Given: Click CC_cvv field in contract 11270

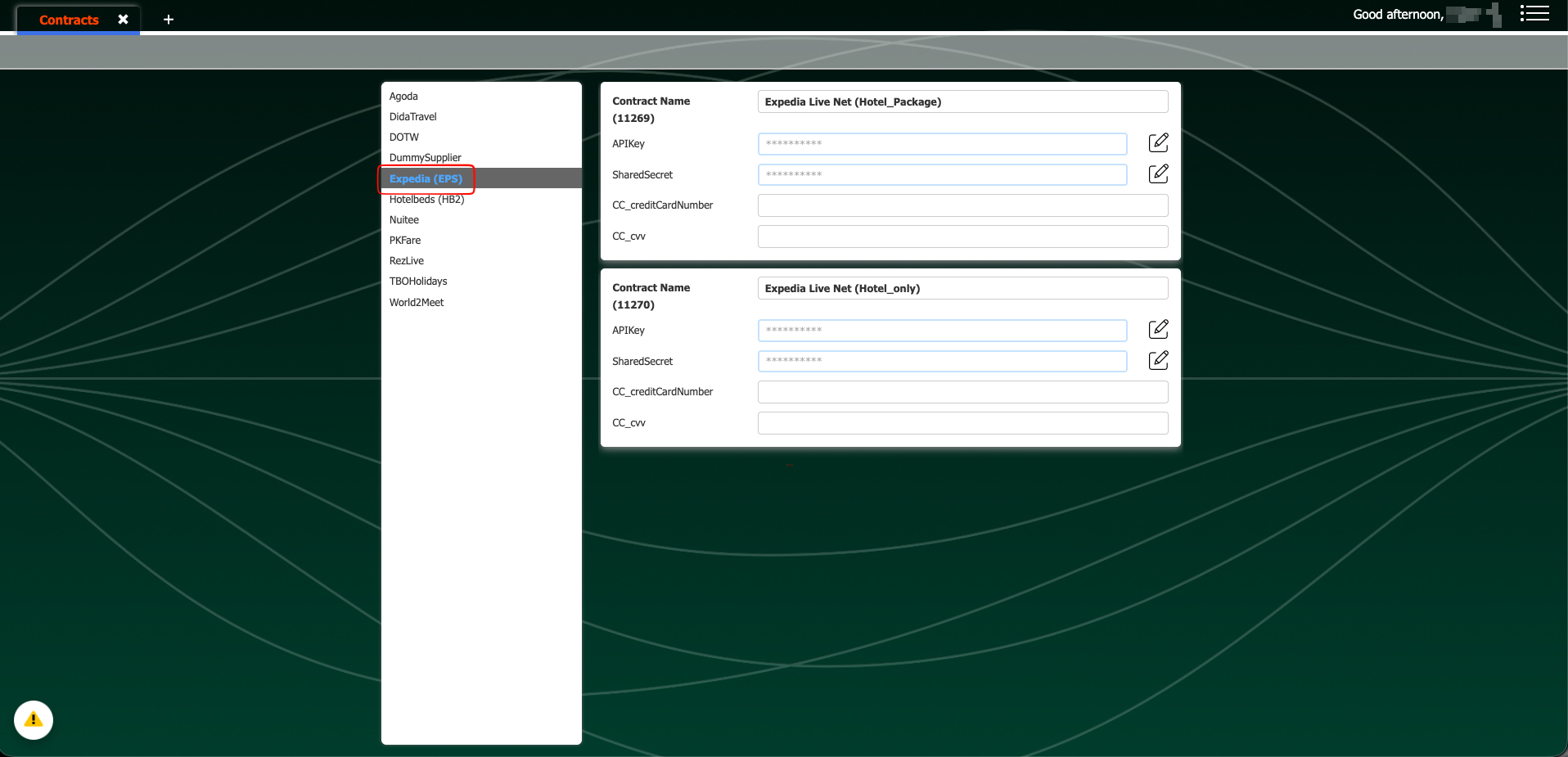Looking at the screenshot, I should point(962,423).
